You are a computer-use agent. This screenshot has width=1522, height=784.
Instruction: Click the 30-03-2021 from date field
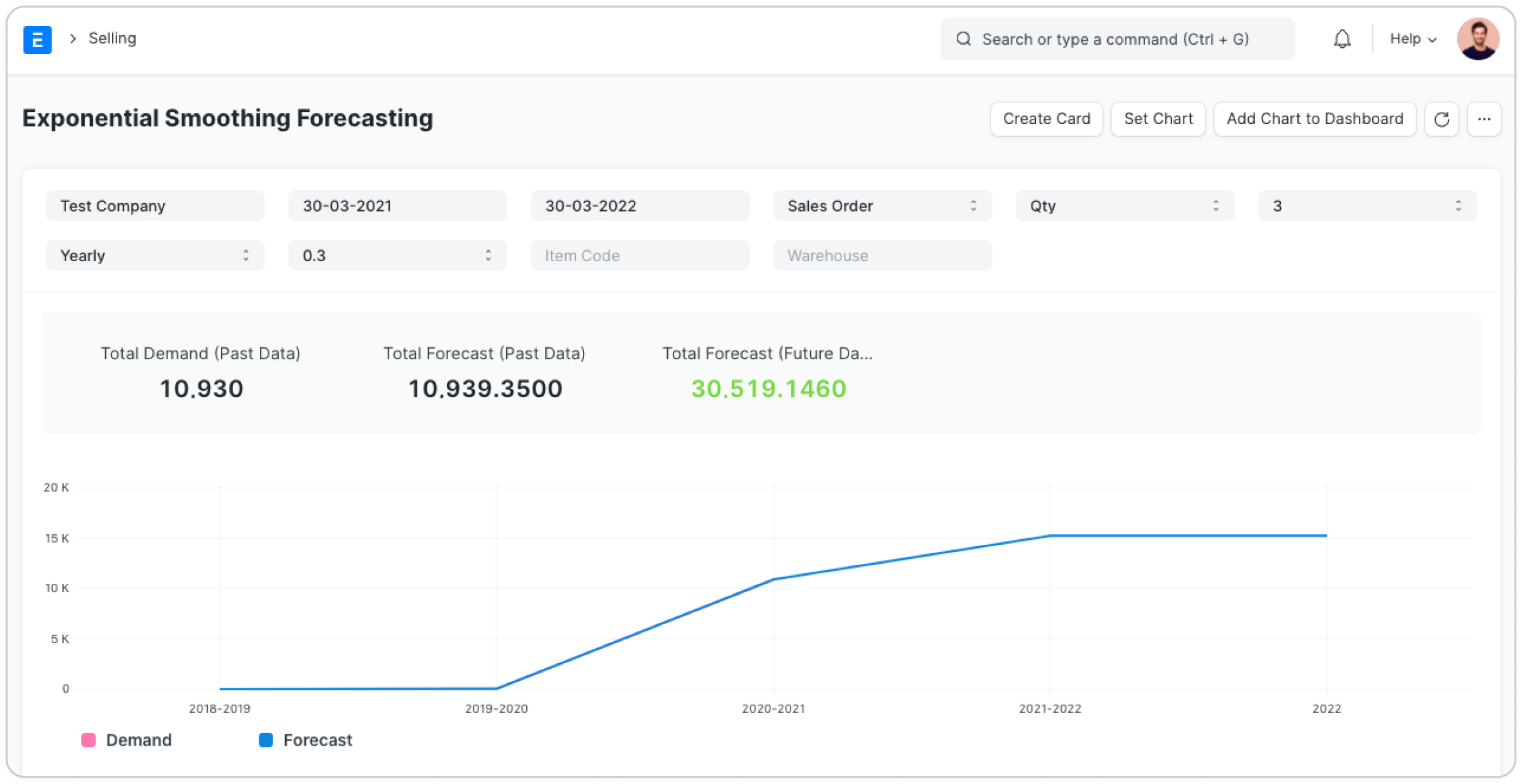coord(397,206)
